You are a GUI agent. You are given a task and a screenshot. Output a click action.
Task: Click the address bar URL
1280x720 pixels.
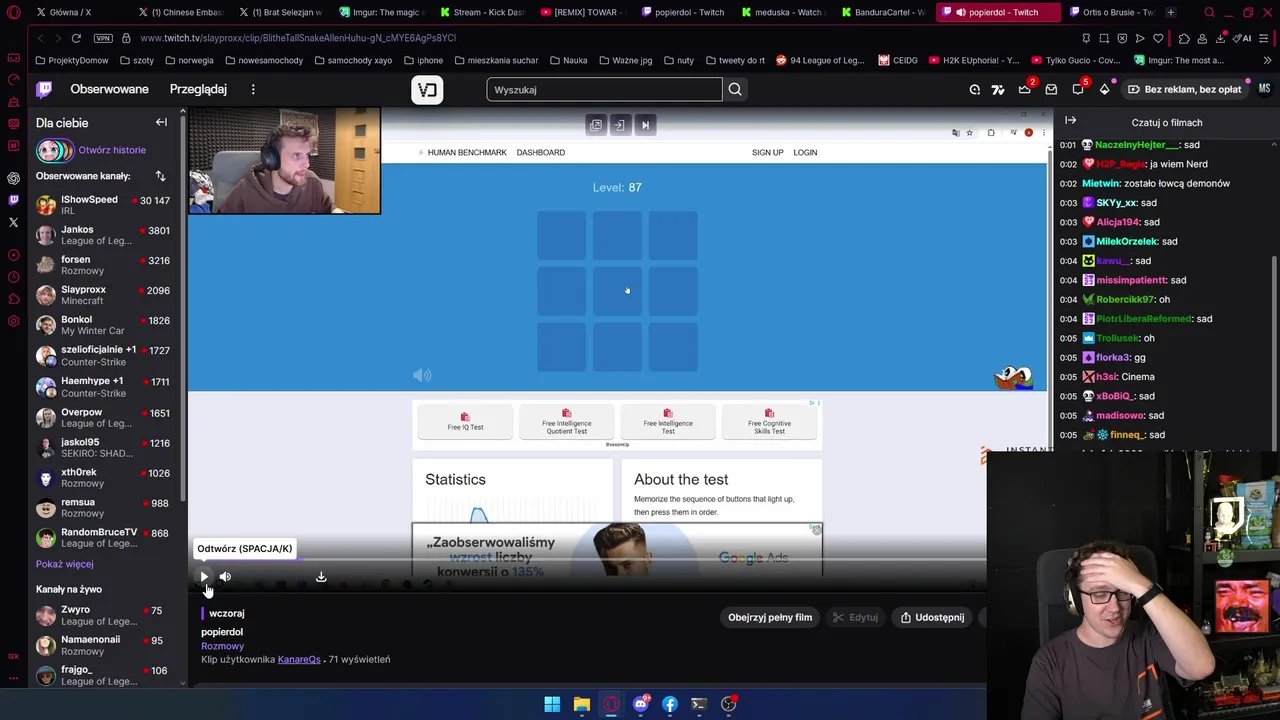[298, 38]
